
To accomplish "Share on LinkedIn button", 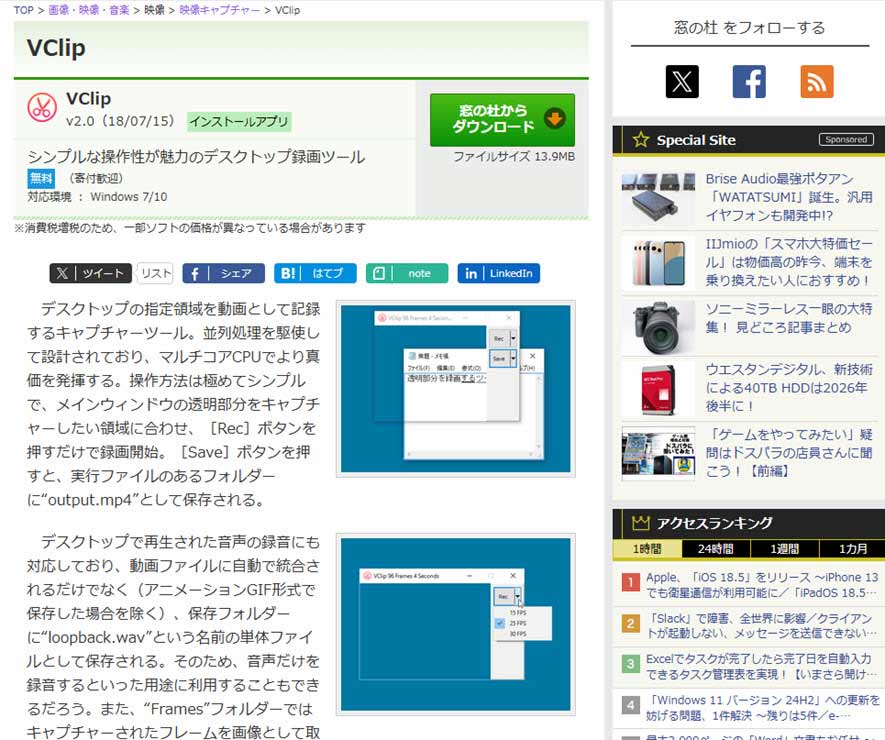I will pyautogui.click(x=498, y=273).
